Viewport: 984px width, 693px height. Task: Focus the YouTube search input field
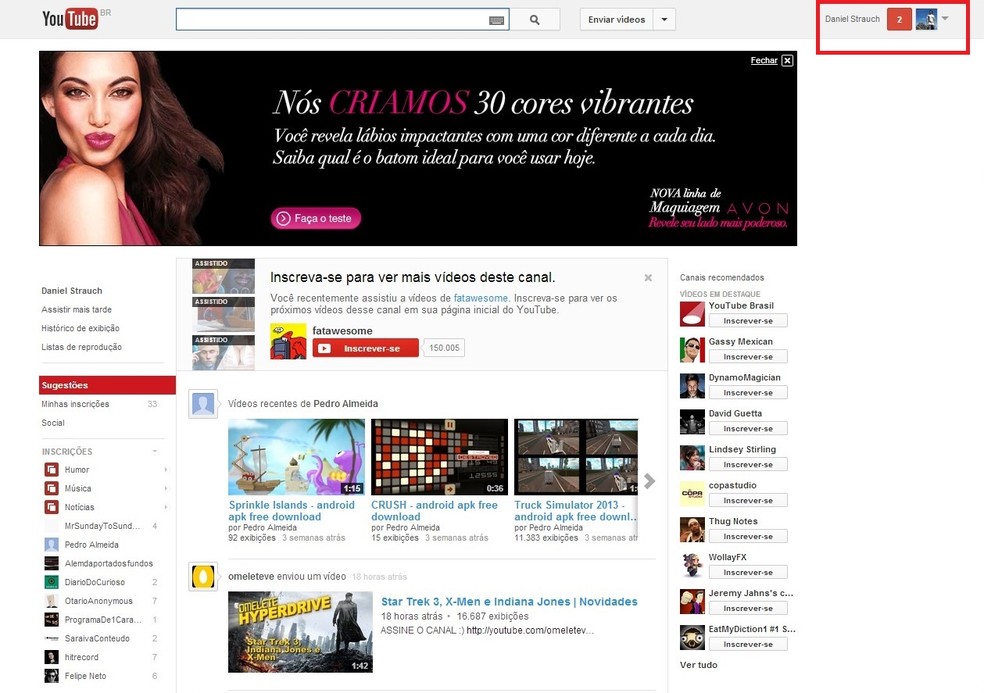tap(330, 20)
